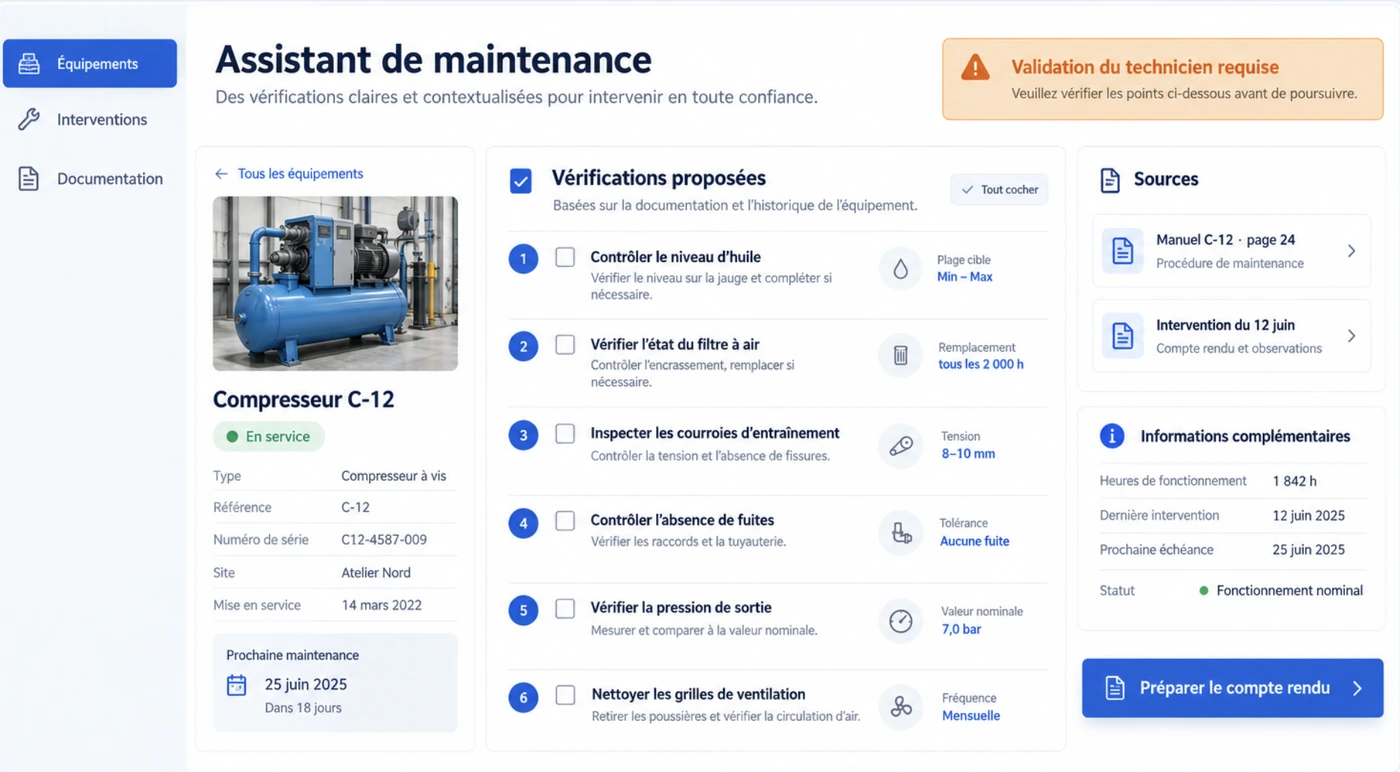This screenshot has height=772, width=1400.
Task: Click the Équipements icon in sidebar
Action: (x=29, y=64)
